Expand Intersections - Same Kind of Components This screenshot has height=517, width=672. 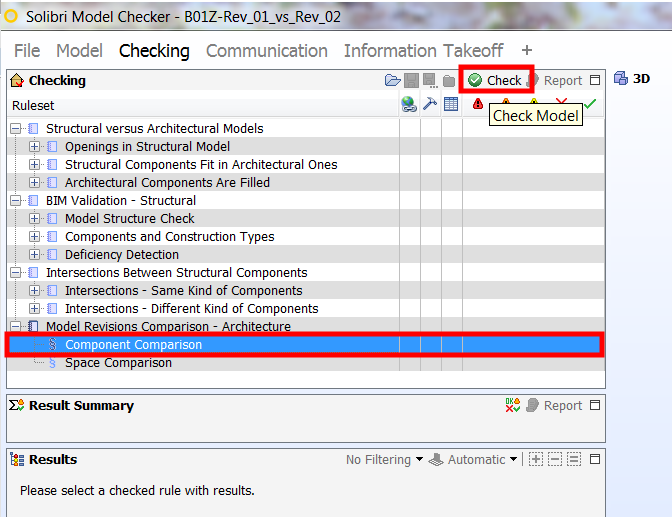35,290
